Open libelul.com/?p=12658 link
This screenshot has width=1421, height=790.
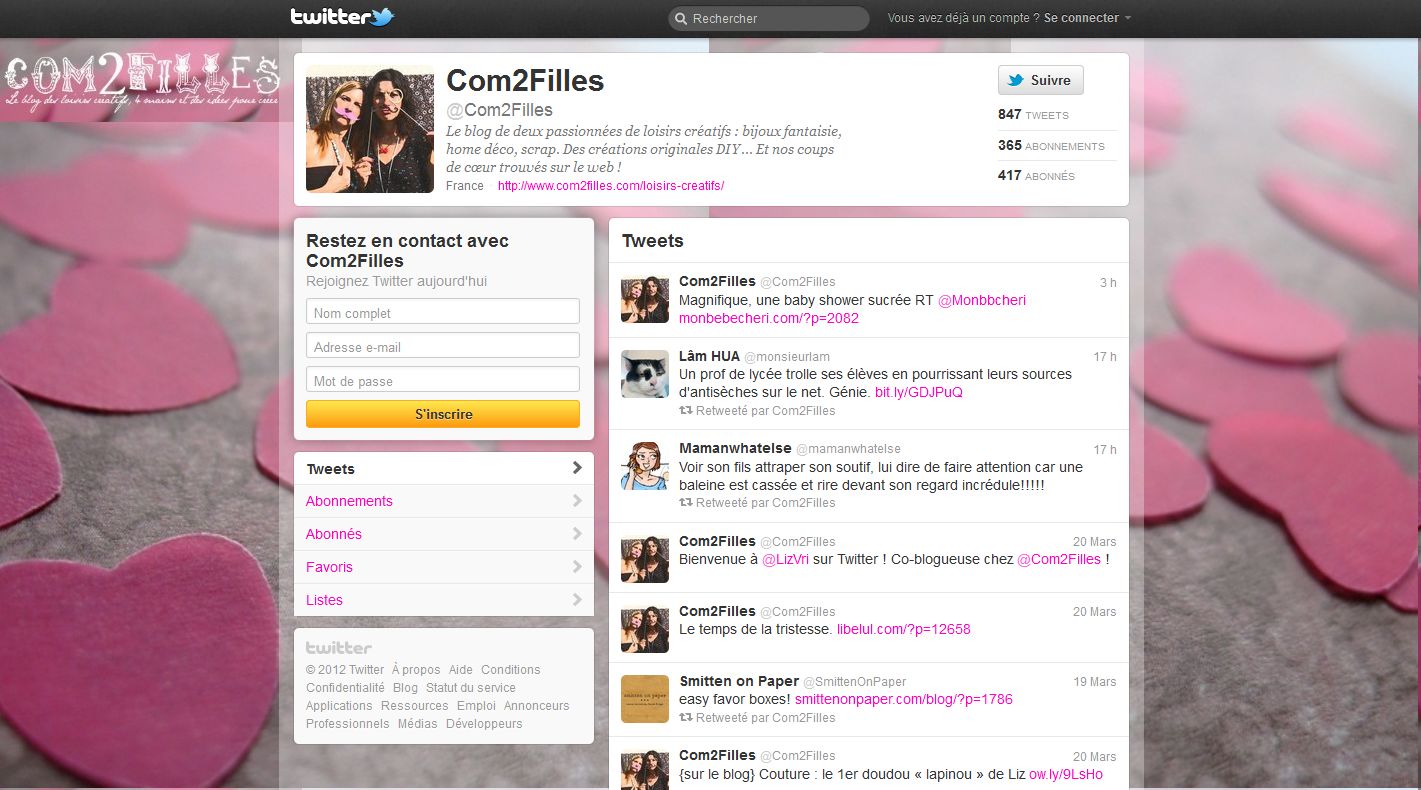pyautogui.click(x=904, y=630)
